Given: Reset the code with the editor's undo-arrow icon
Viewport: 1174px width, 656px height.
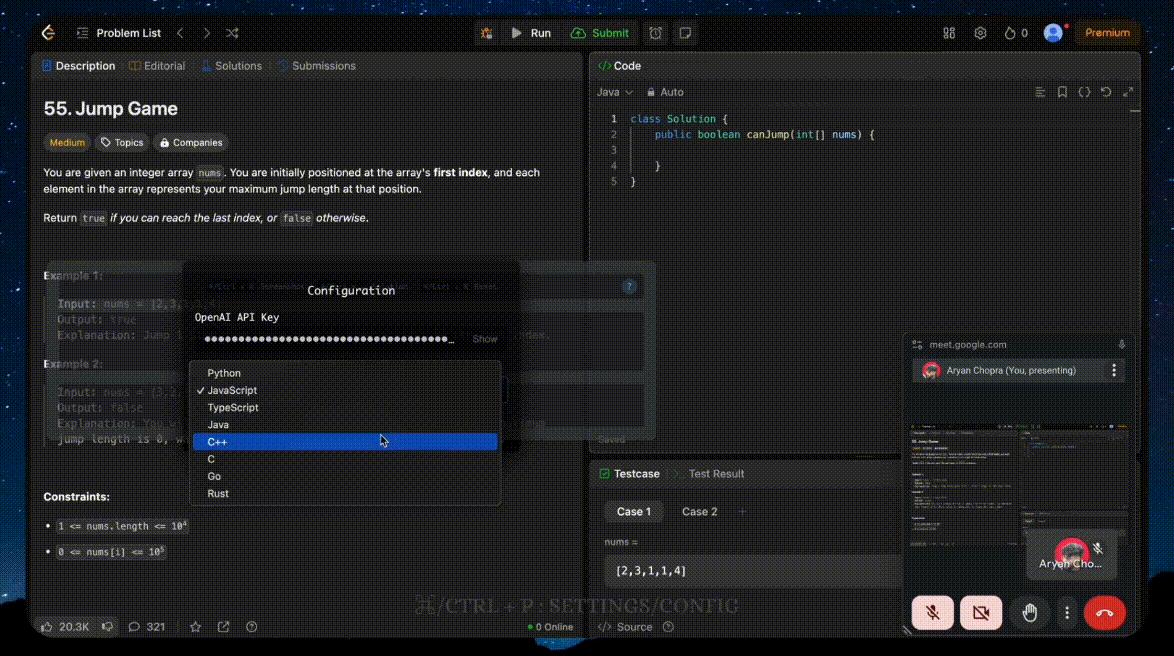Looking at the screenshot, I should coord(1106,92).
